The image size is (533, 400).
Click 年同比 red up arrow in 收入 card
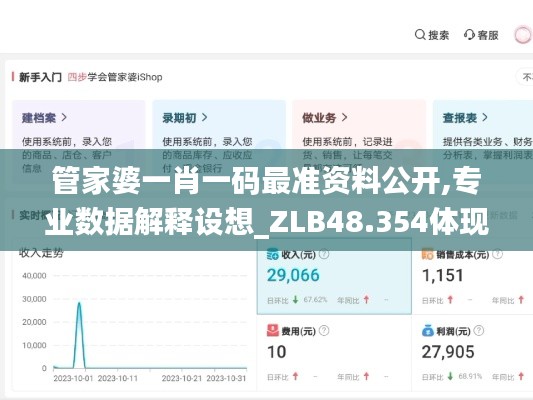(366, 300)
